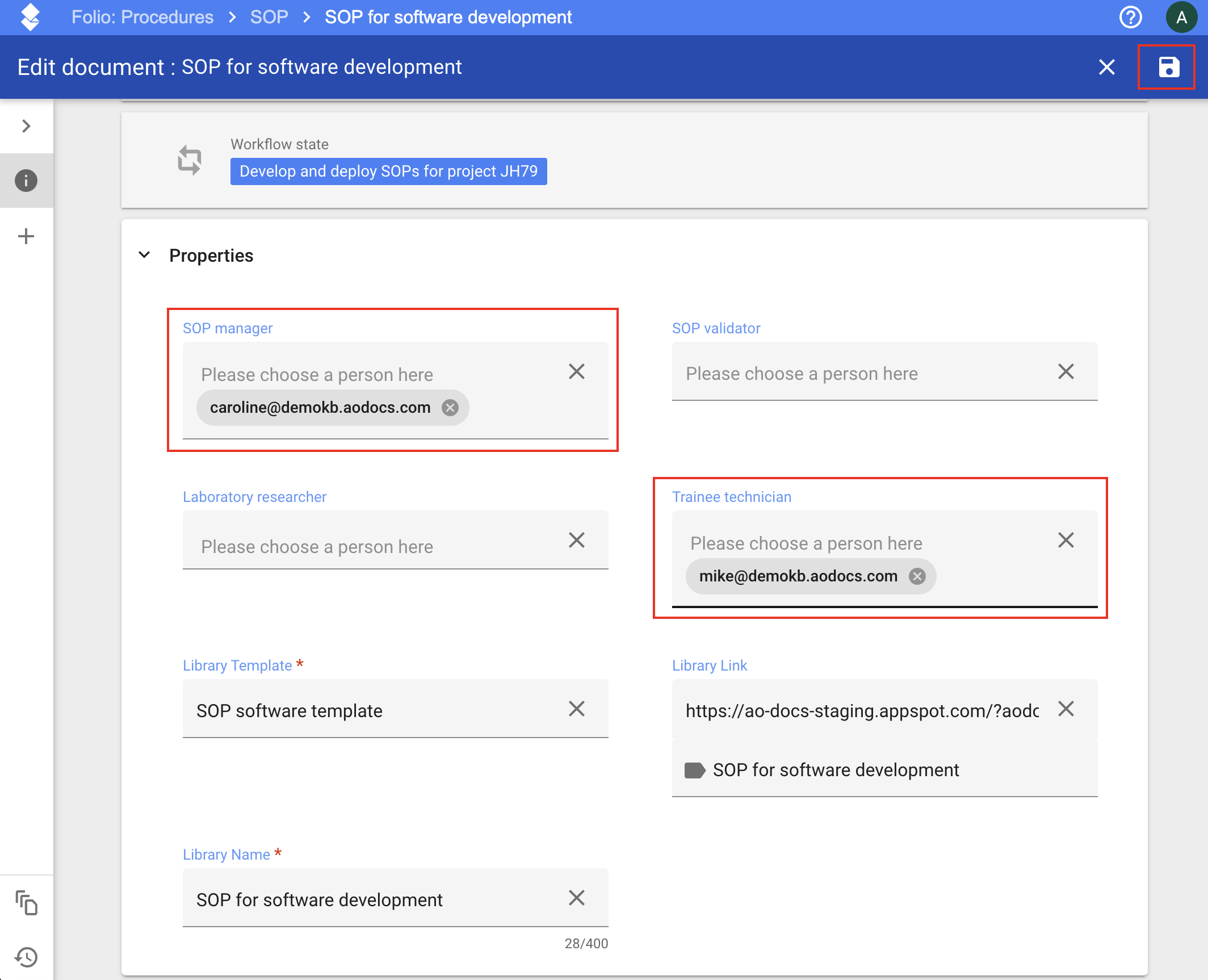Click the SOP manager label
The height and width of the screenshot is (980, 1208).
[x=228, y=328]
